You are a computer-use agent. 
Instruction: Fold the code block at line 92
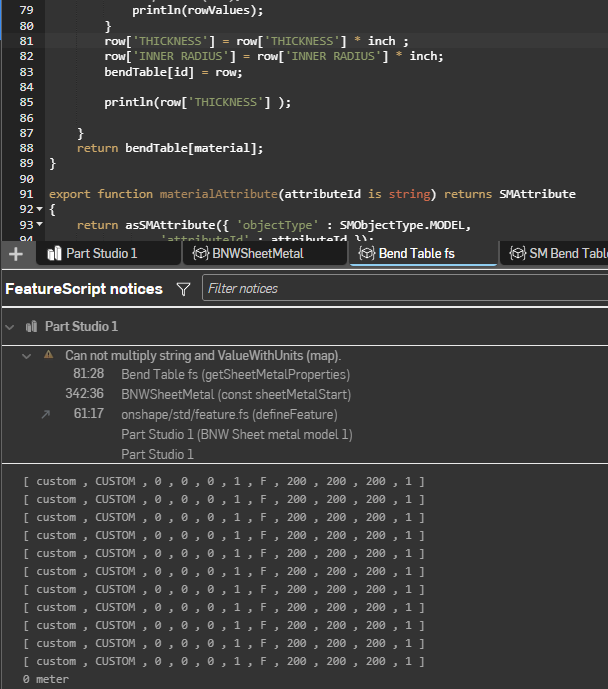tap(39, 210)
